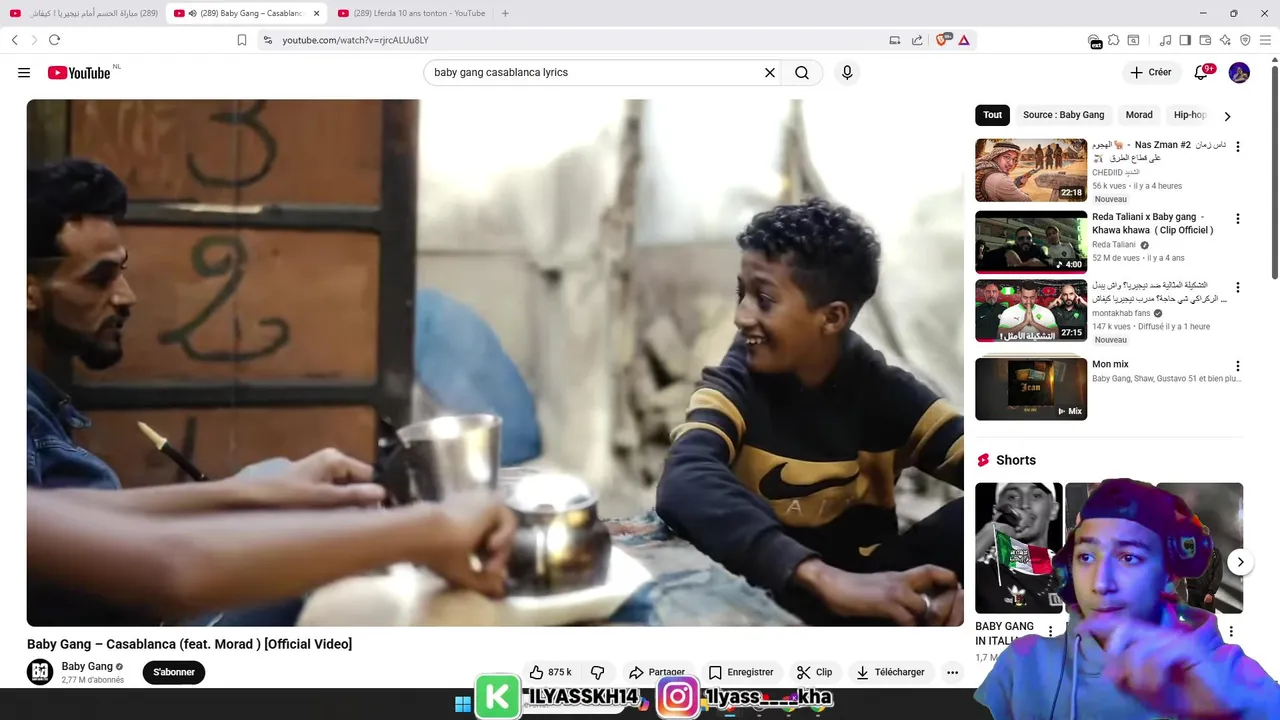Open the Brave Shields lion icon
The image size is (1280, 720).
click(942, 40)
